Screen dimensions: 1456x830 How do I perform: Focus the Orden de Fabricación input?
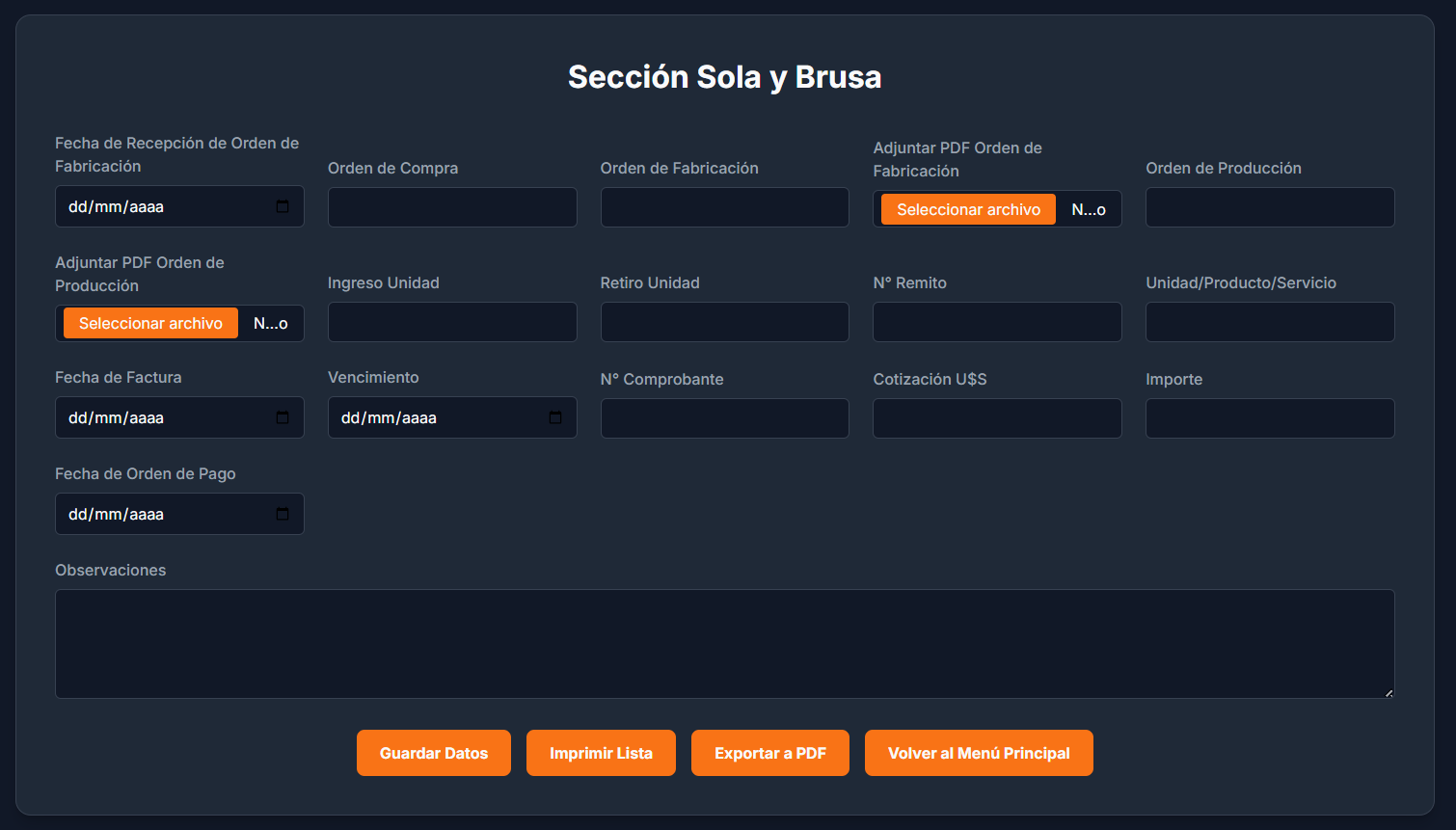[724, 206]
